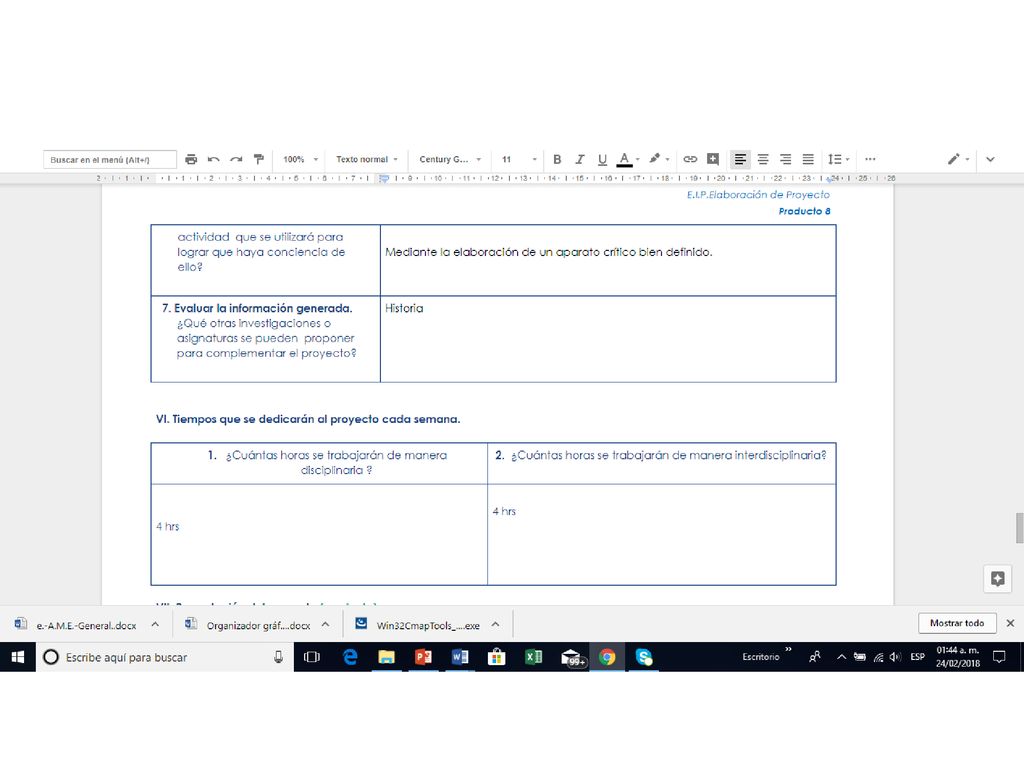Click the floating add comment button at page margin
1024x768 pixels.
click(x=997, y=579)
